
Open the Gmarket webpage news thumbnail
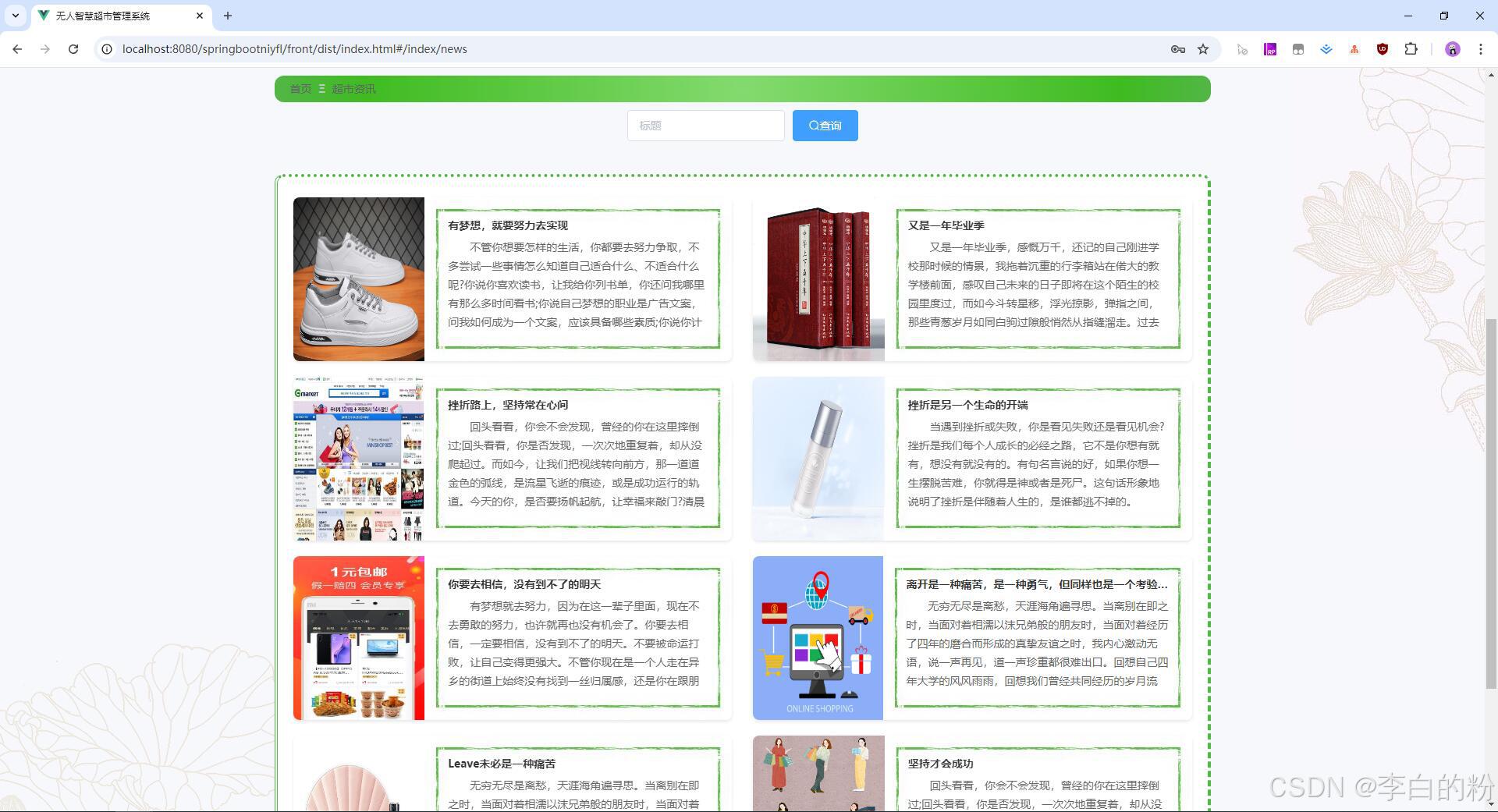pyautogui.click(x=359, y=459)
